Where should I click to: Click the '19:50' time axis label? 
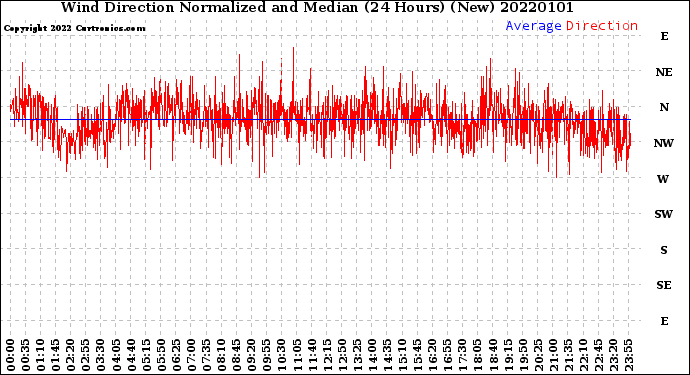click(x=523, y=355)
